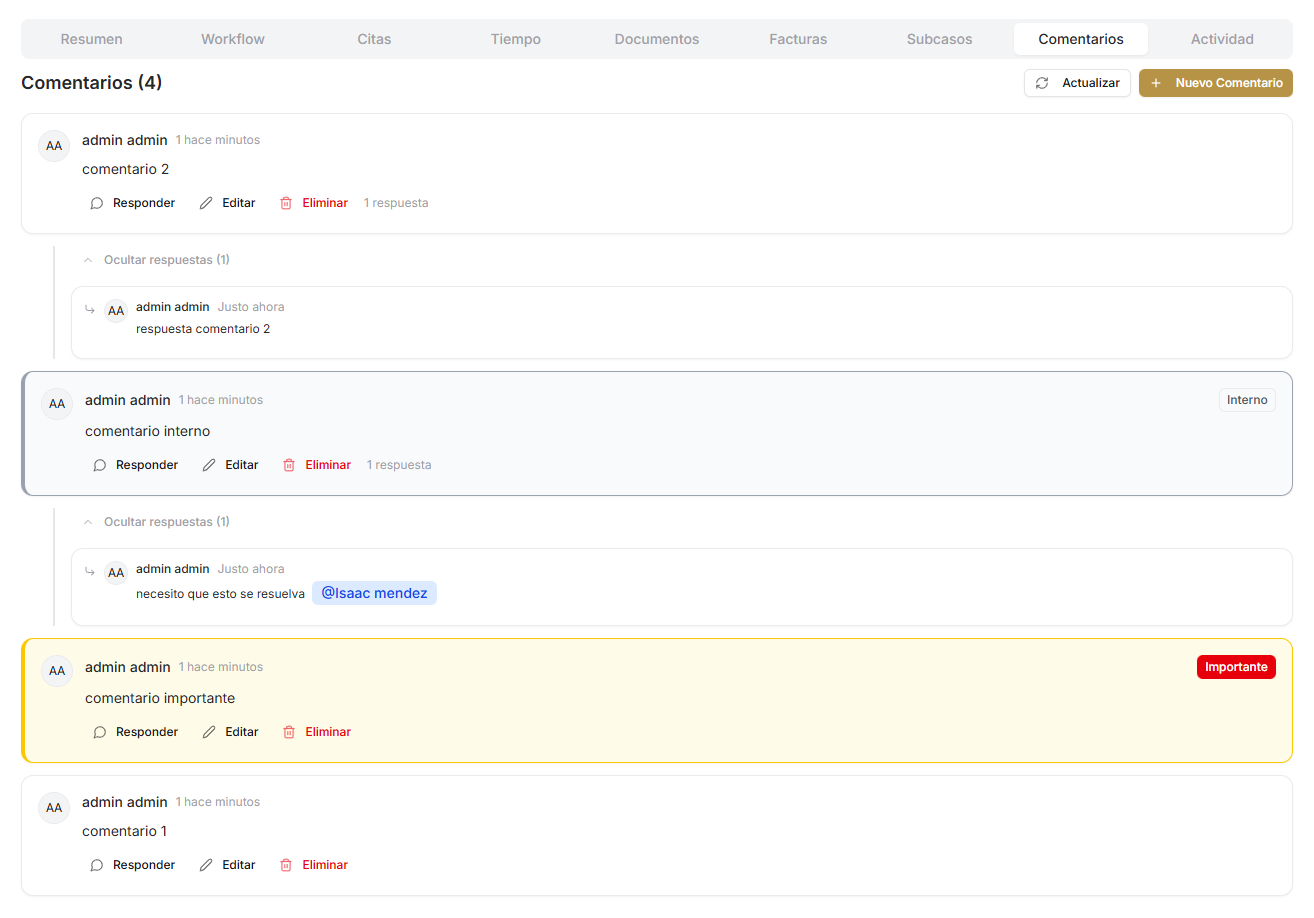Click pencil icon on comentario 1
This screenshot has height=918, width=1314.
click(x=206, y=865)
